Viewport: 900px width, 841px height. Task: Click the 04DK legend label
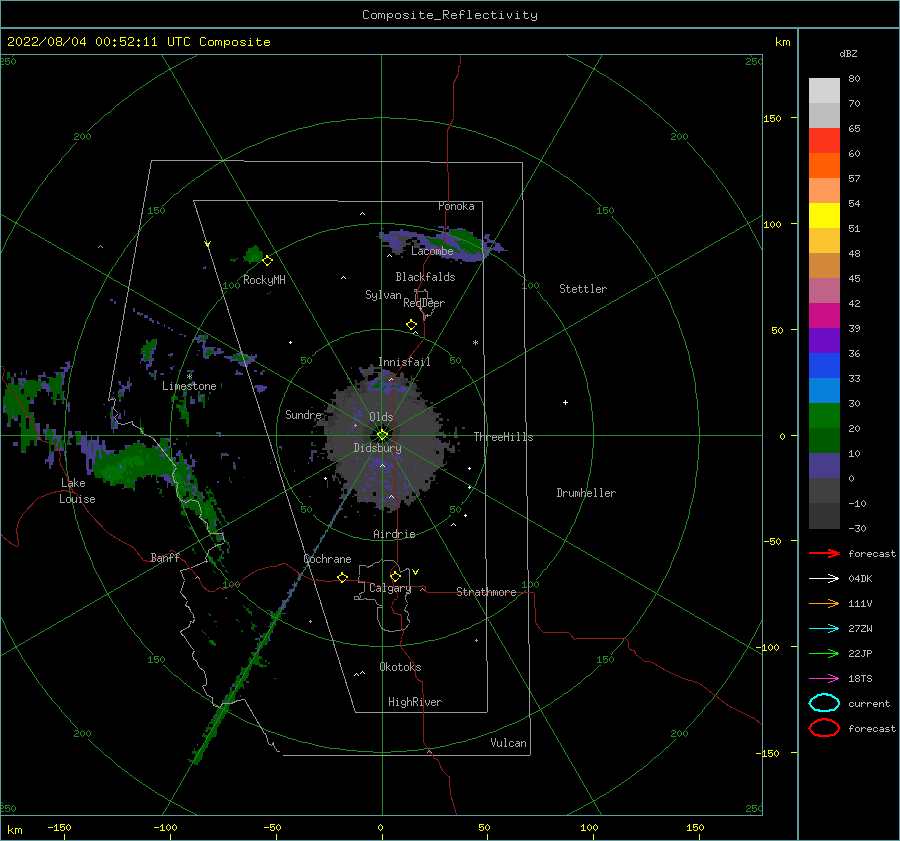click(860, 578)
